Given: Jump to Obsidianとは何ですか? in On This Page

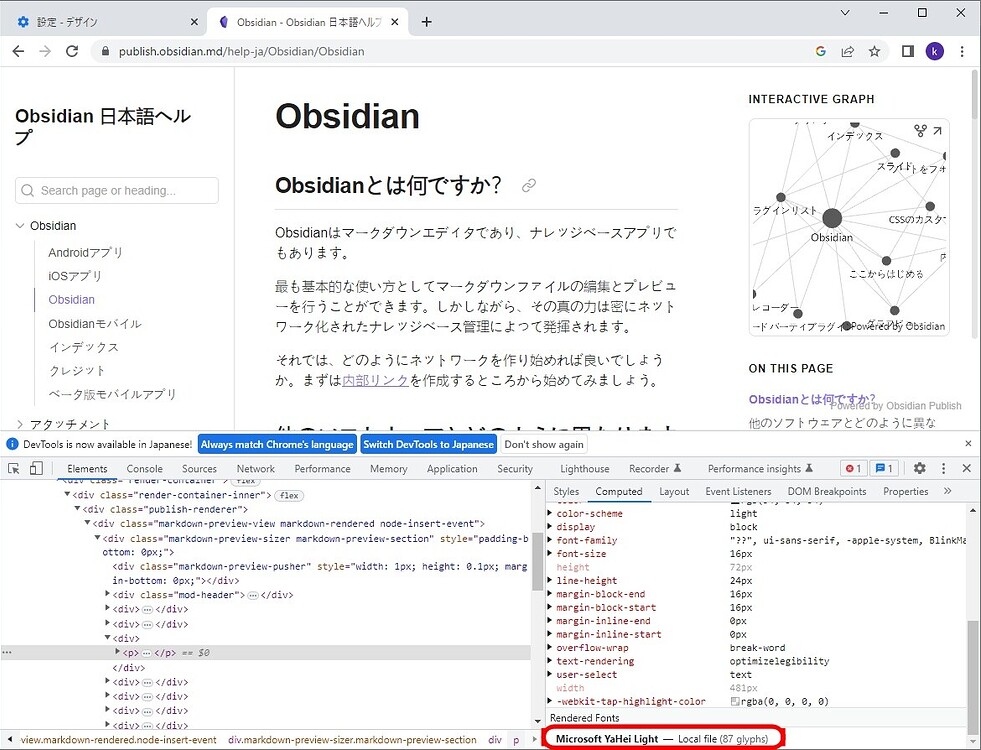Looking at the screenshot, I should [x=811, y=399].
